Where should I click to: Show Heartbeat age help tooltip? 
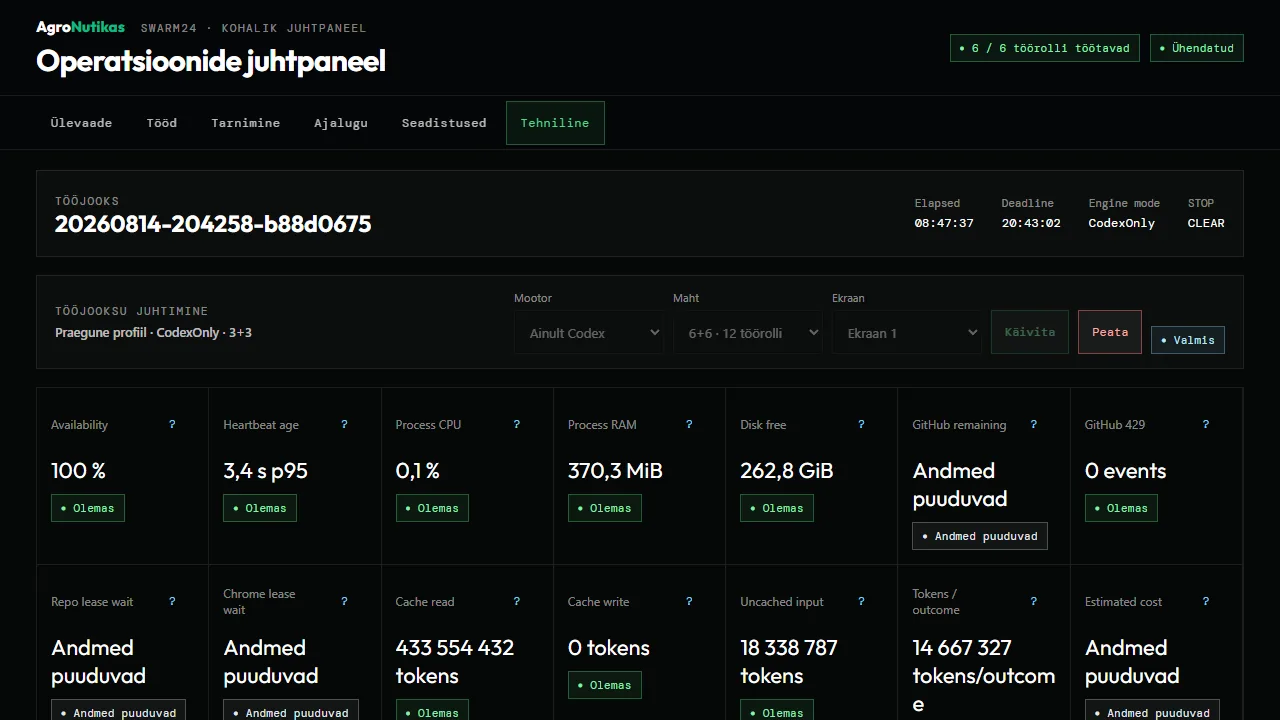coord(344,425)
